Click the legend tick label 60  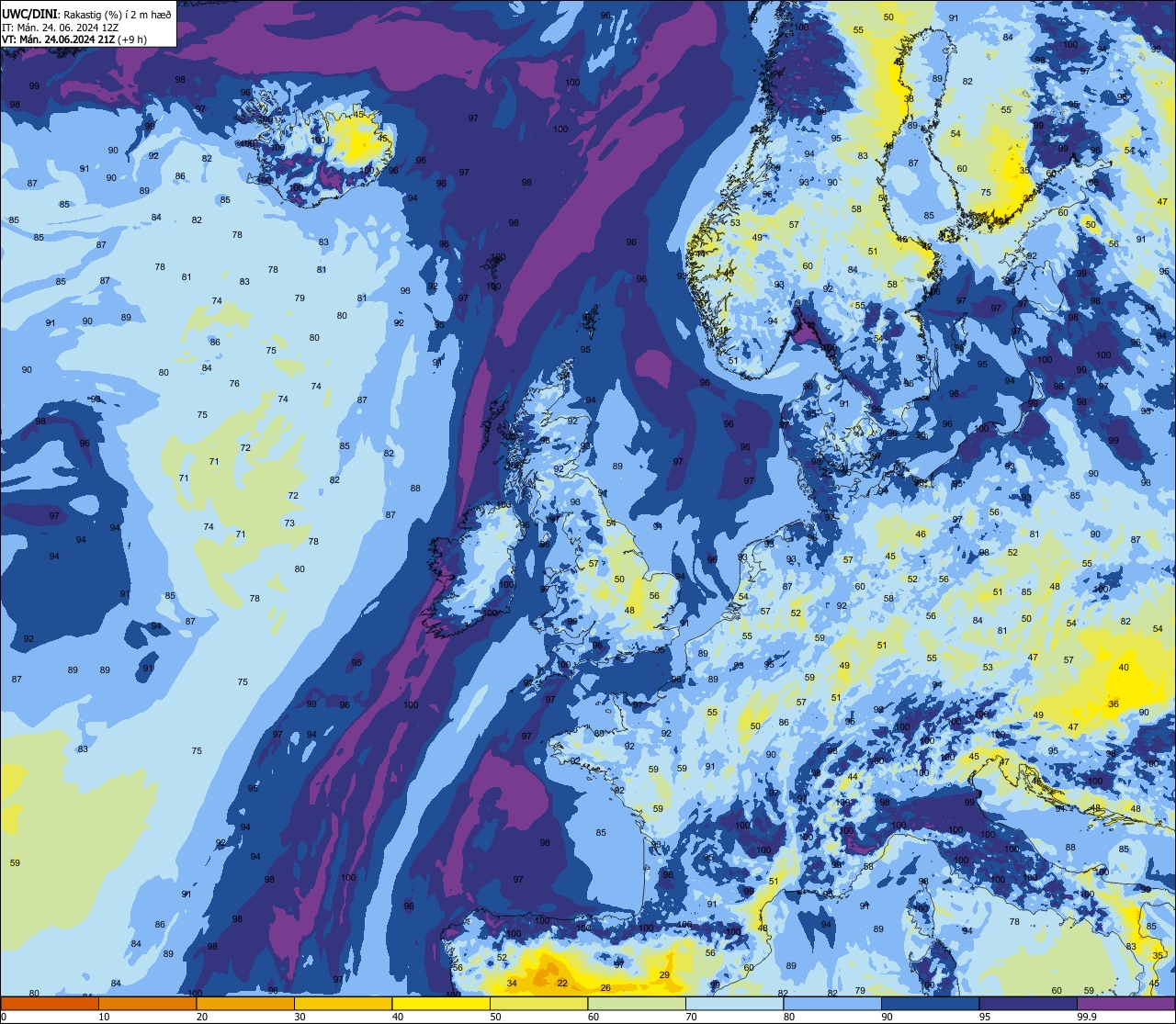point(594,1017)
